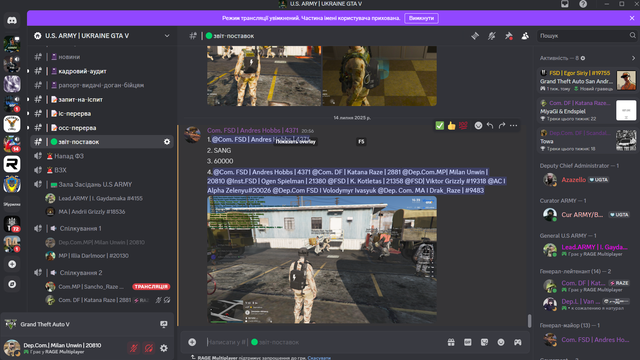Open рапорт-видачі-доган-бійцям channel
This screenshot has width=640, height=360.
pos(102,85)
